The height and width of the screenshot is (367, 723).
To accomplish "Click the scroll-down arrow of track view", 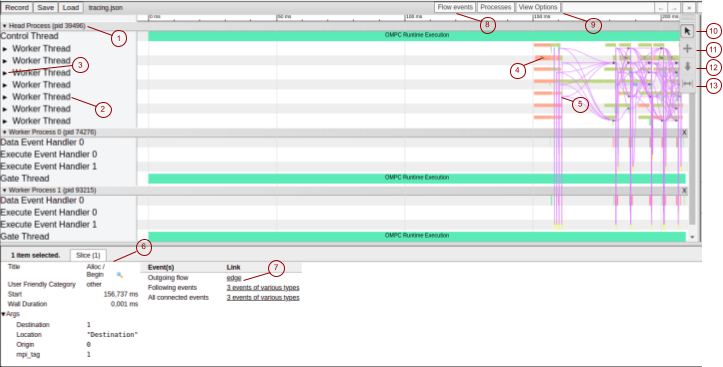I will (691, 237).
